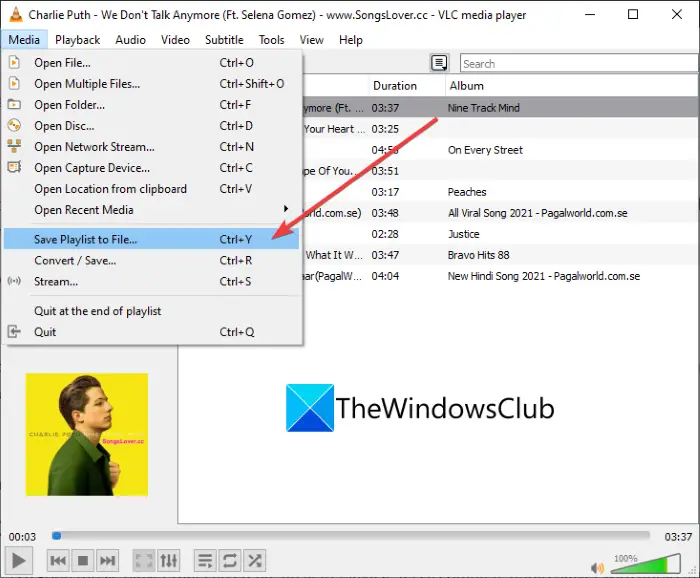Open the Media menu

24,40
